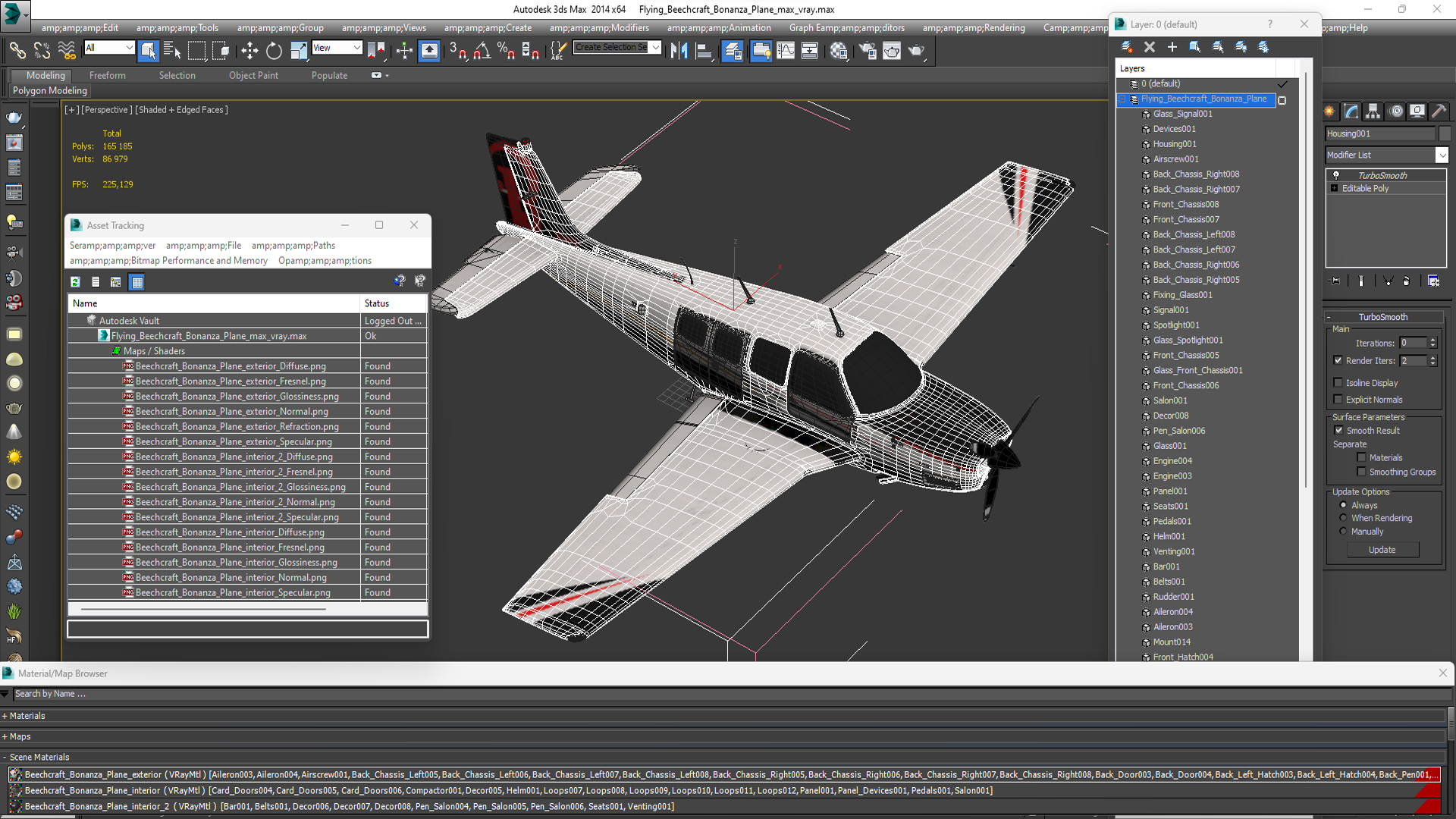
Task: Click Delete layer X icon in Layer dialog
Action: coord(1150,47)
